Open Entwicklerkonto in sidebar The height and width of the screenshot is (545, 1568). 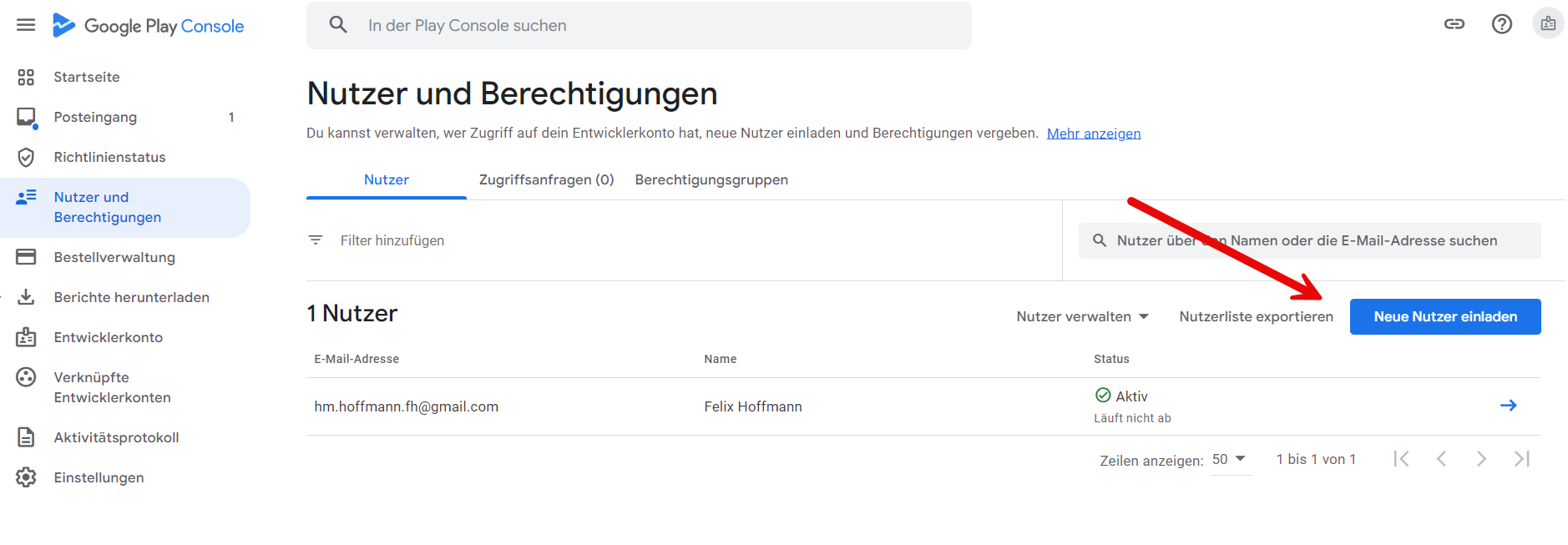(125, 337)
